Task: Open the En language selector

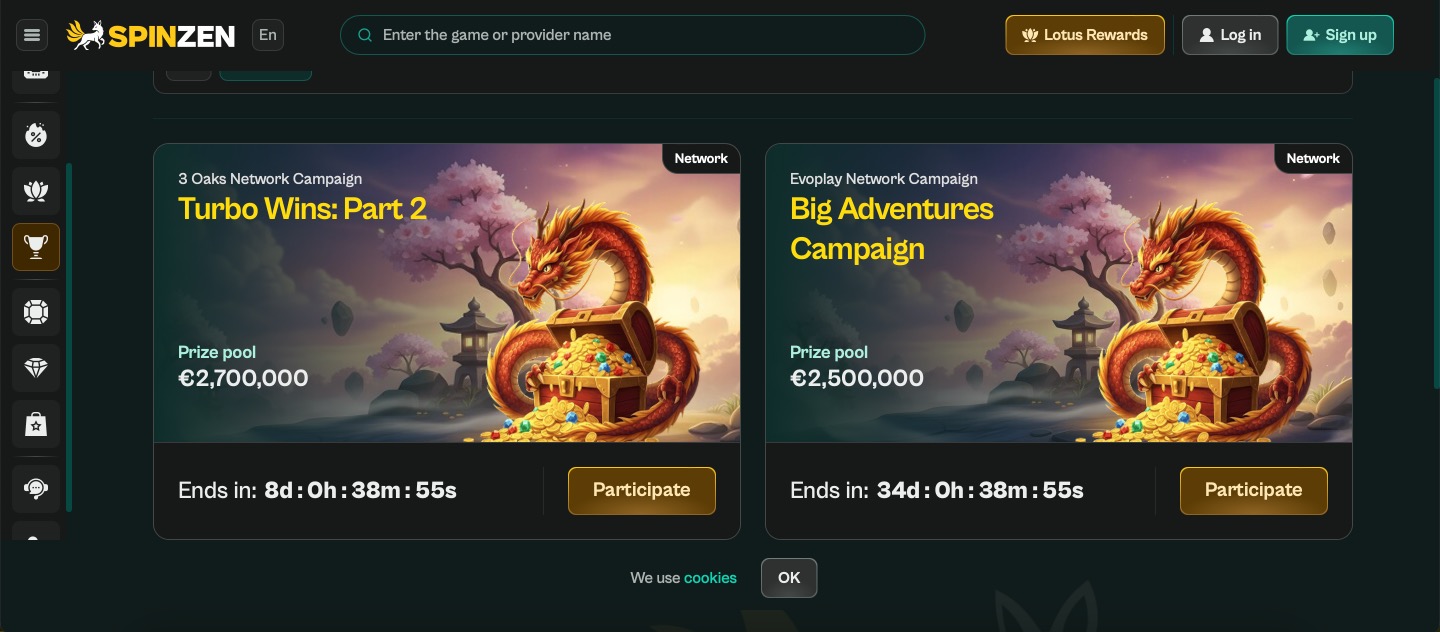Action: pos(268,35)
